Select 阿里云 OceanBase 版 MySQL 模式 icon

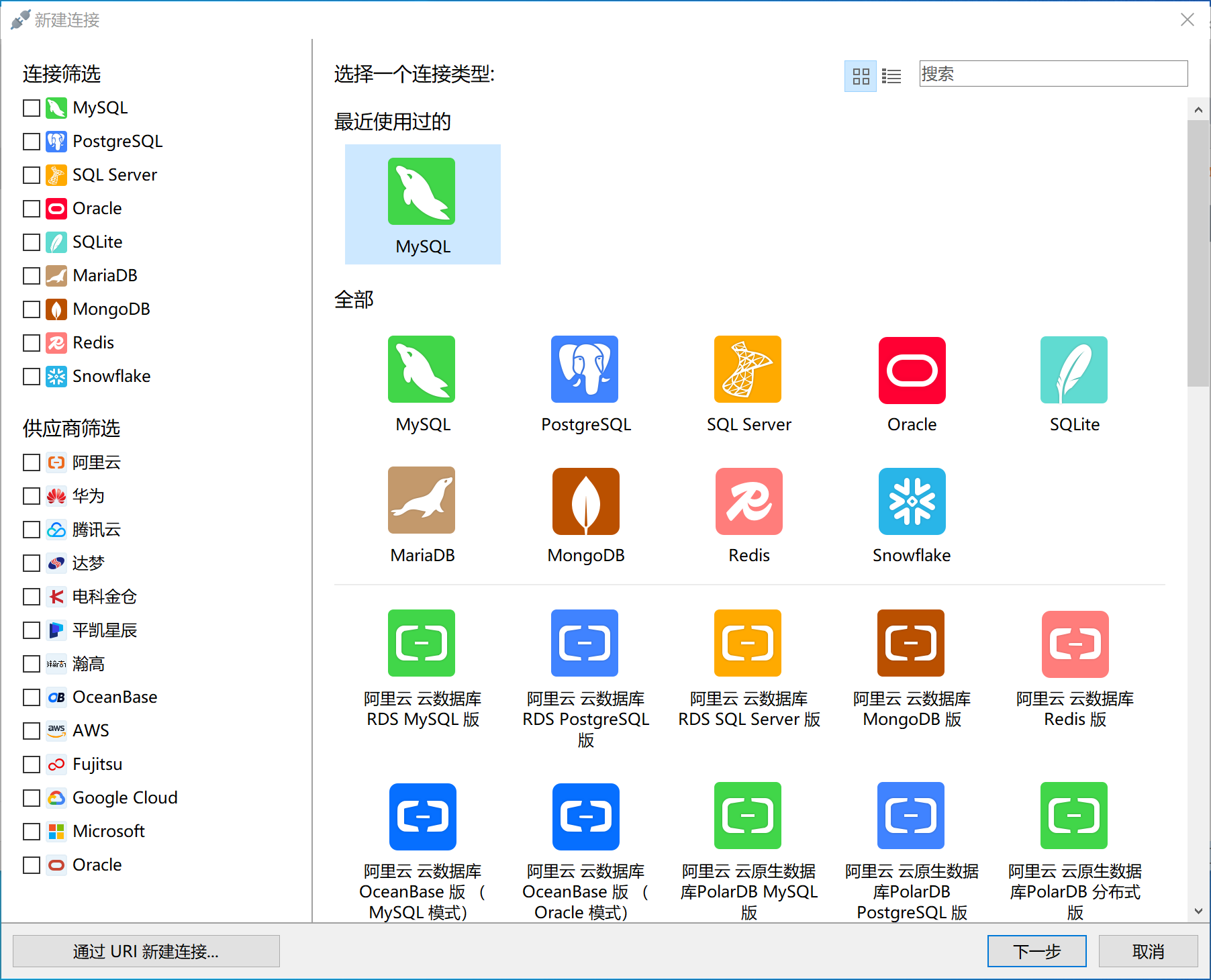(x=423, y=817)
